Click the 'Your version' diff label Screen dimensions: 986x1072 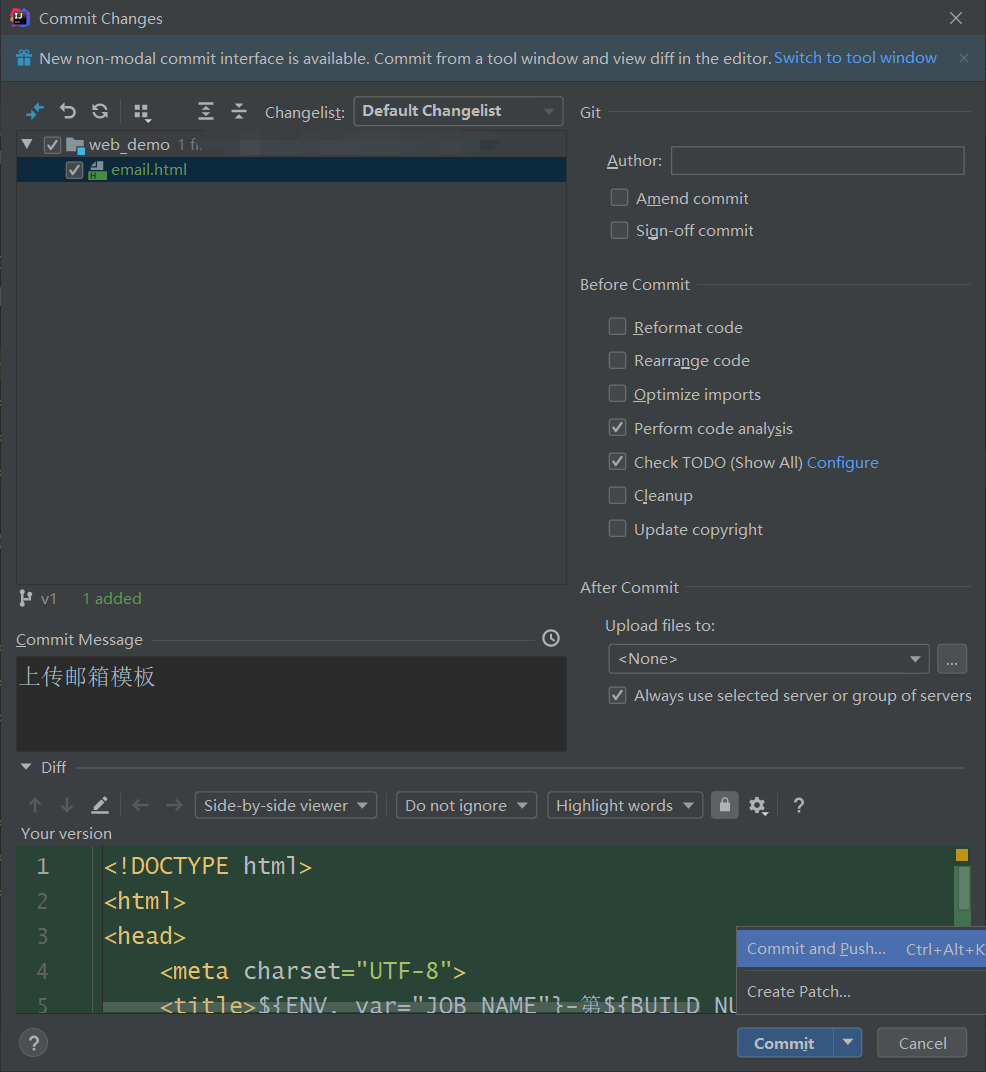(x=66, y=833)
